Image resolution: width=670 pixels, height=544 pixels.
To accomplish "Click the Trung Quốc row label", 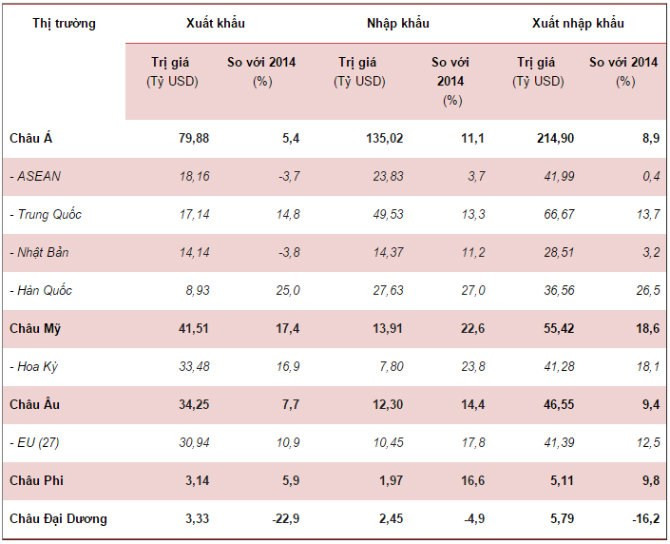I will pyautogui.click(x=45, y=215).
